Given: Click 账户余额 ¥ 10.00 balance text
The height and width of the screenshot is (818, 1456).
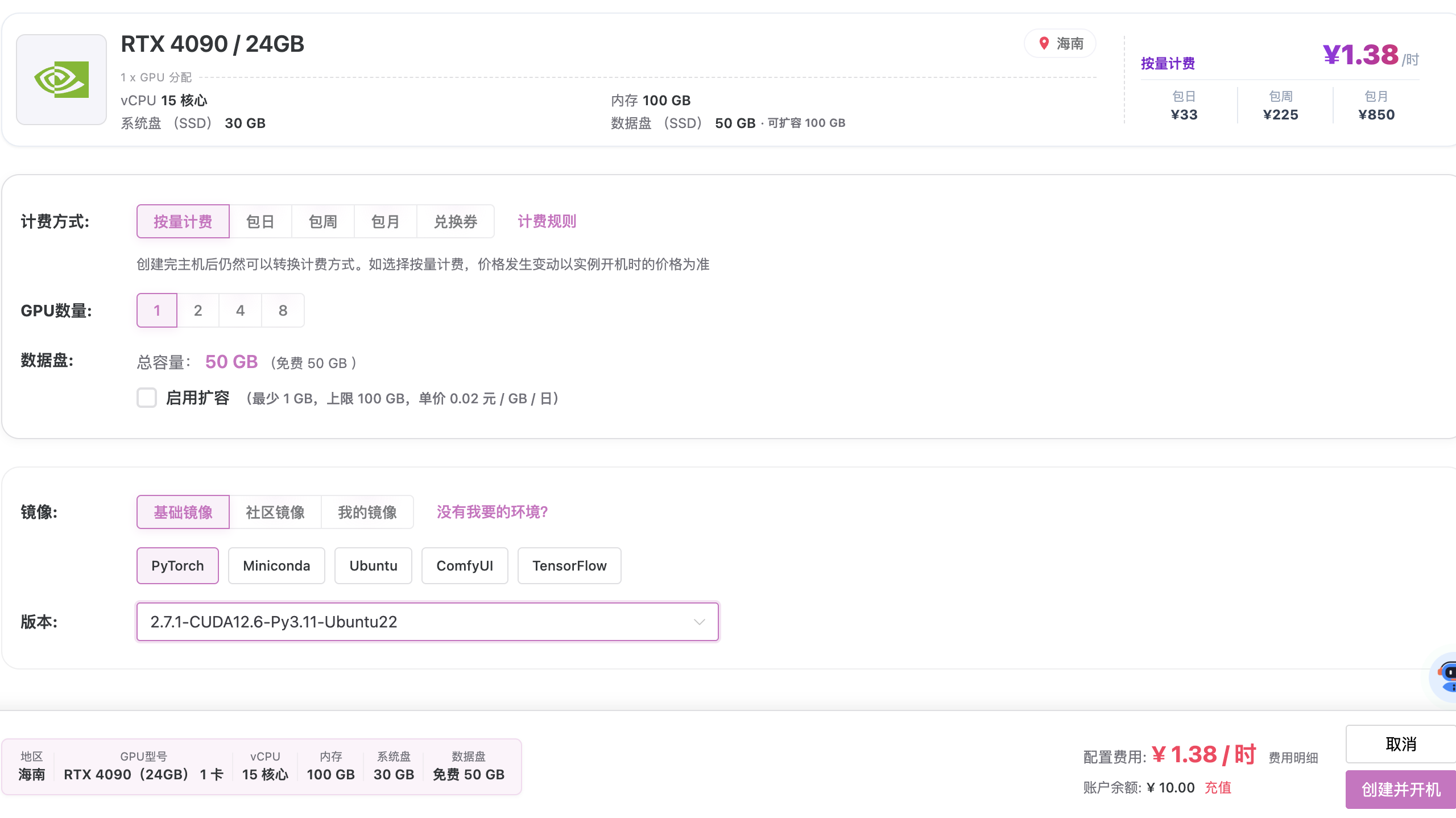Looking at the screenshot, I should 1139,788.
